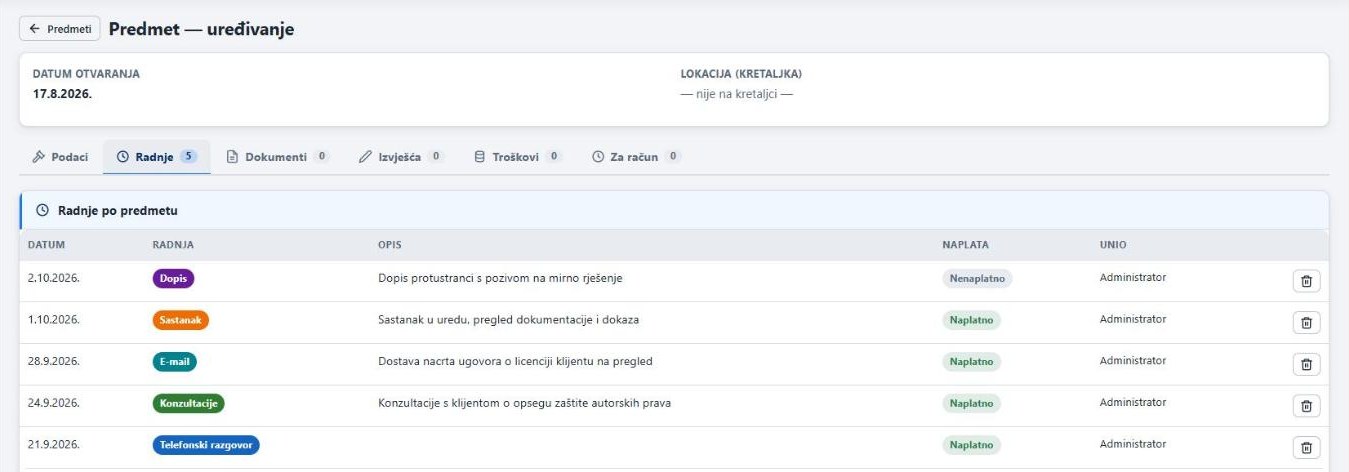1349x472 pixels.
Task: Click trash icon on Telefonski razgovor row
Action: coord(1306,447)
